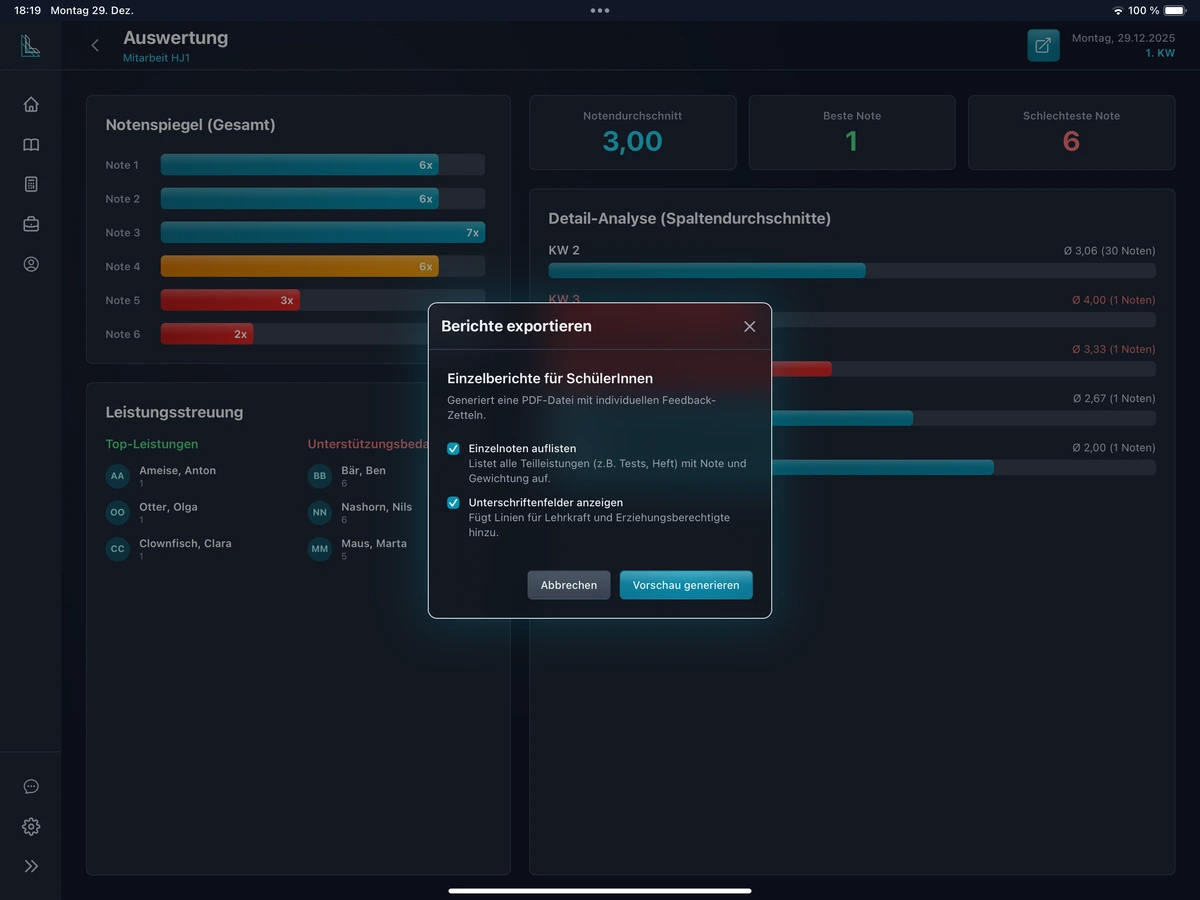Click the Vorschau generieren button

pos(686,585)
